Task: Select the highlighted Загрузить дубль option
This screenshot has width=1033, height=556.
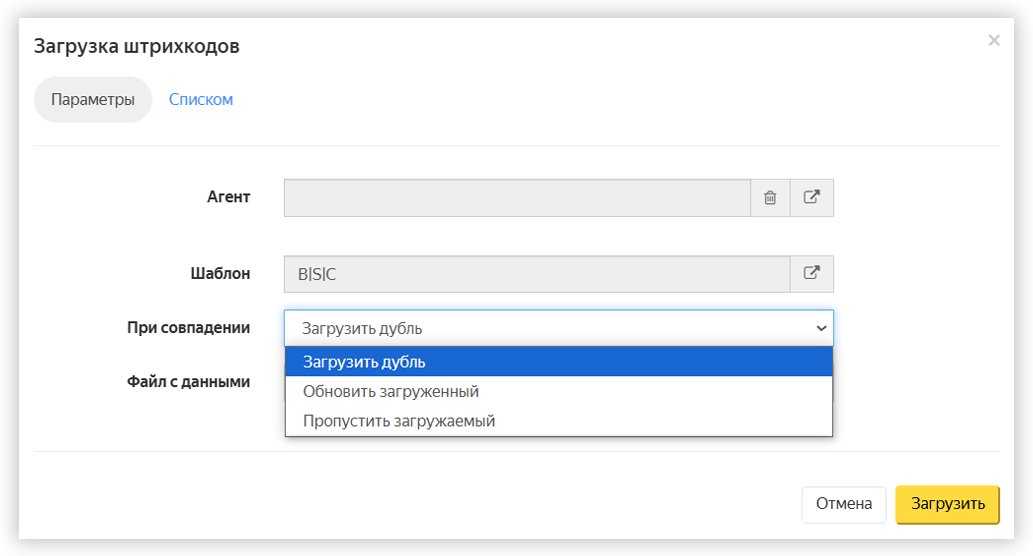Action: point(559,362)
